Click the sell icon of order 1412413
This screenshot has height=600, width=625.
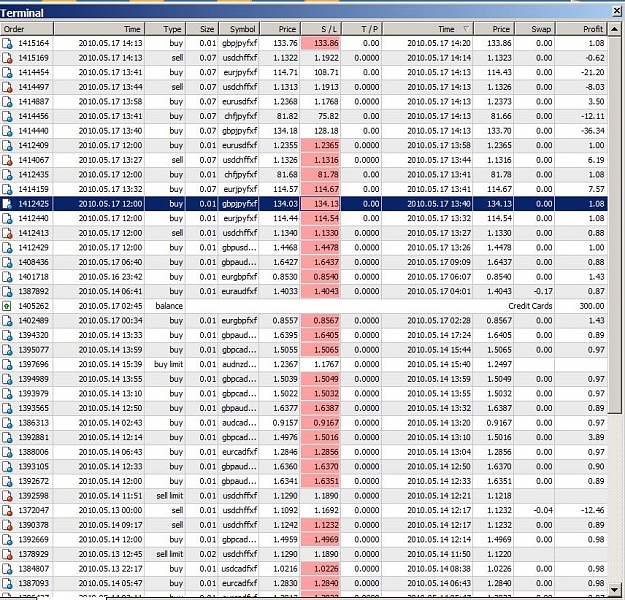click(x=7, y=233)
